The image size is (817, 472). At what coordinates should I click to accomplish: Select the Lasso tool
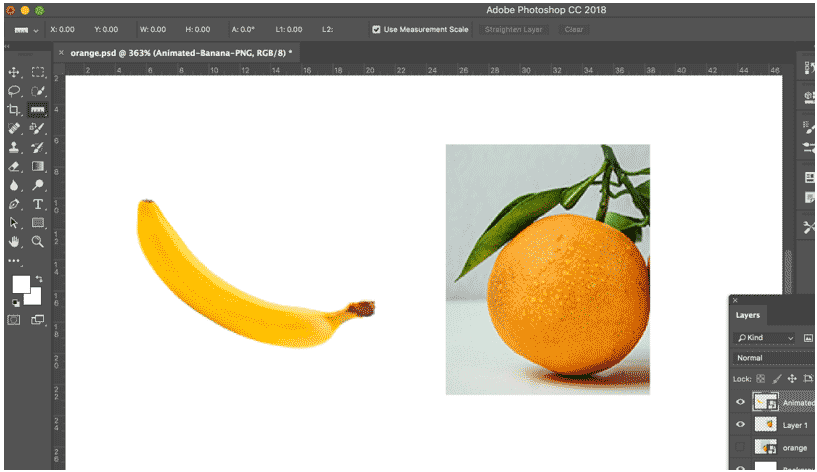coord(14,91)
